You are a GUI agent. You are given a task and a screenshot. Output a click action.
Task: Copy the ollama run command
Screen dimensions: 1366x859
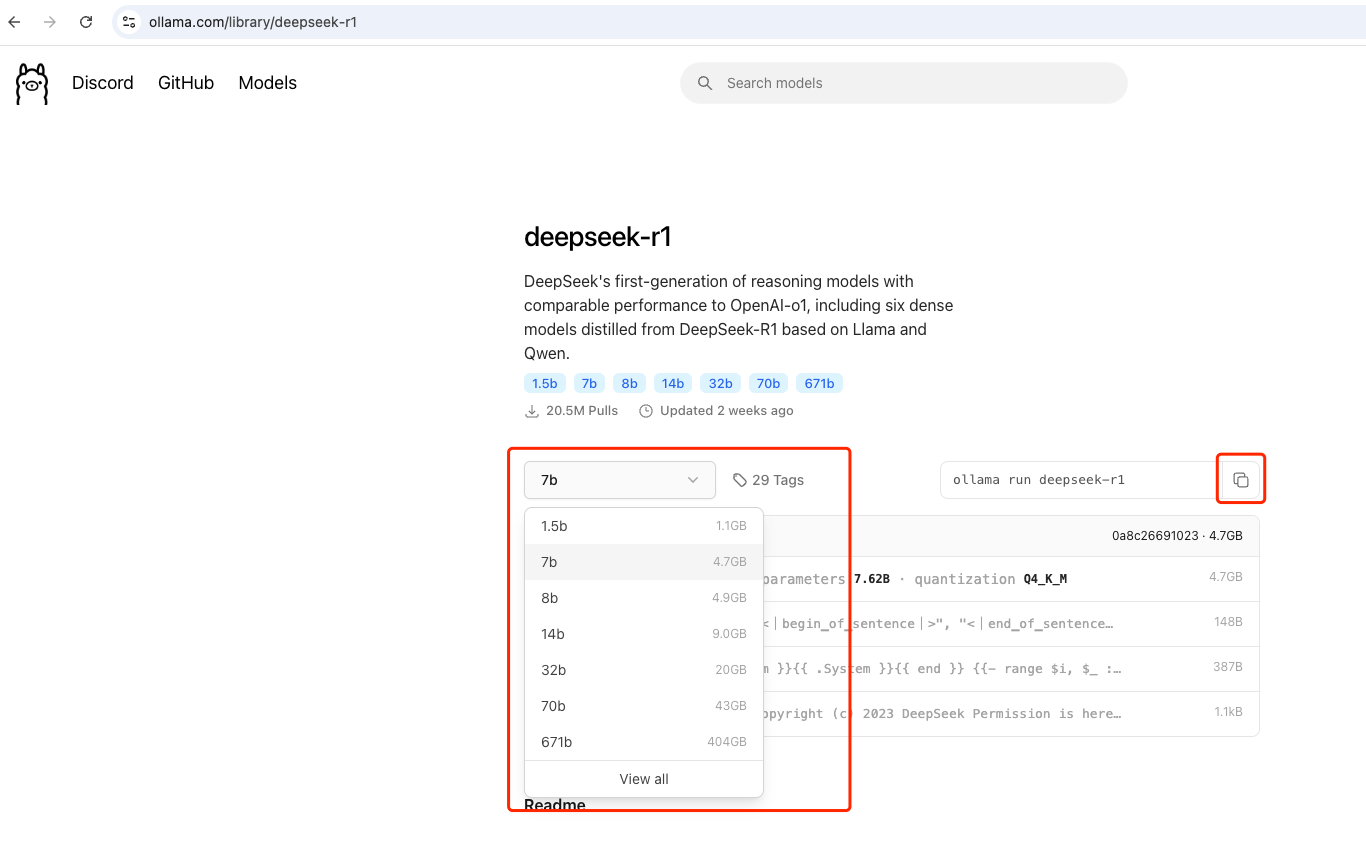1240,480
